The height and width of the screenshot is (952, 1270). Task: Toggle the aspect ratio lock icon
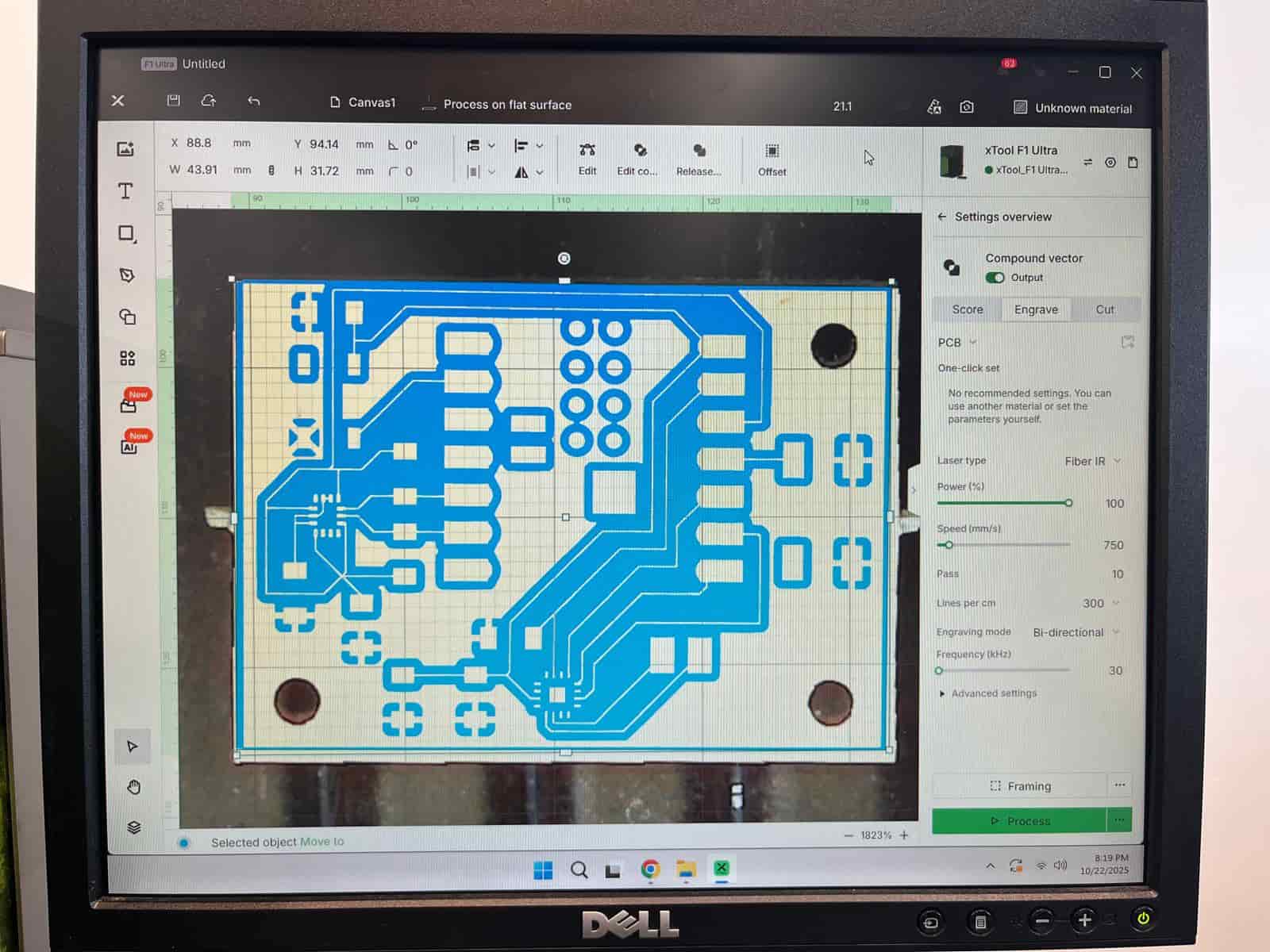tap(271, 170)
